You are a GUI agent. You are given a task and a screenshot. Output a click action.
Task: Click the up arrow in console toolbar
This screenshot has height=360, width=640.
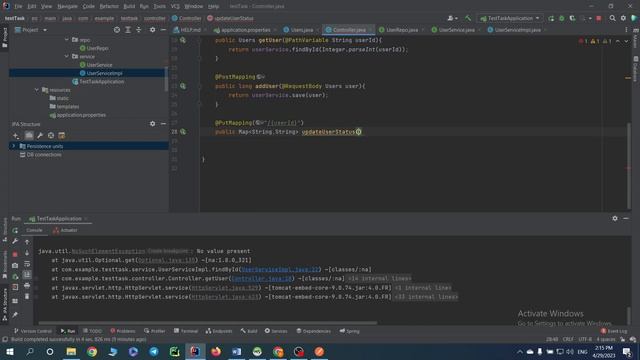(27, 242)
